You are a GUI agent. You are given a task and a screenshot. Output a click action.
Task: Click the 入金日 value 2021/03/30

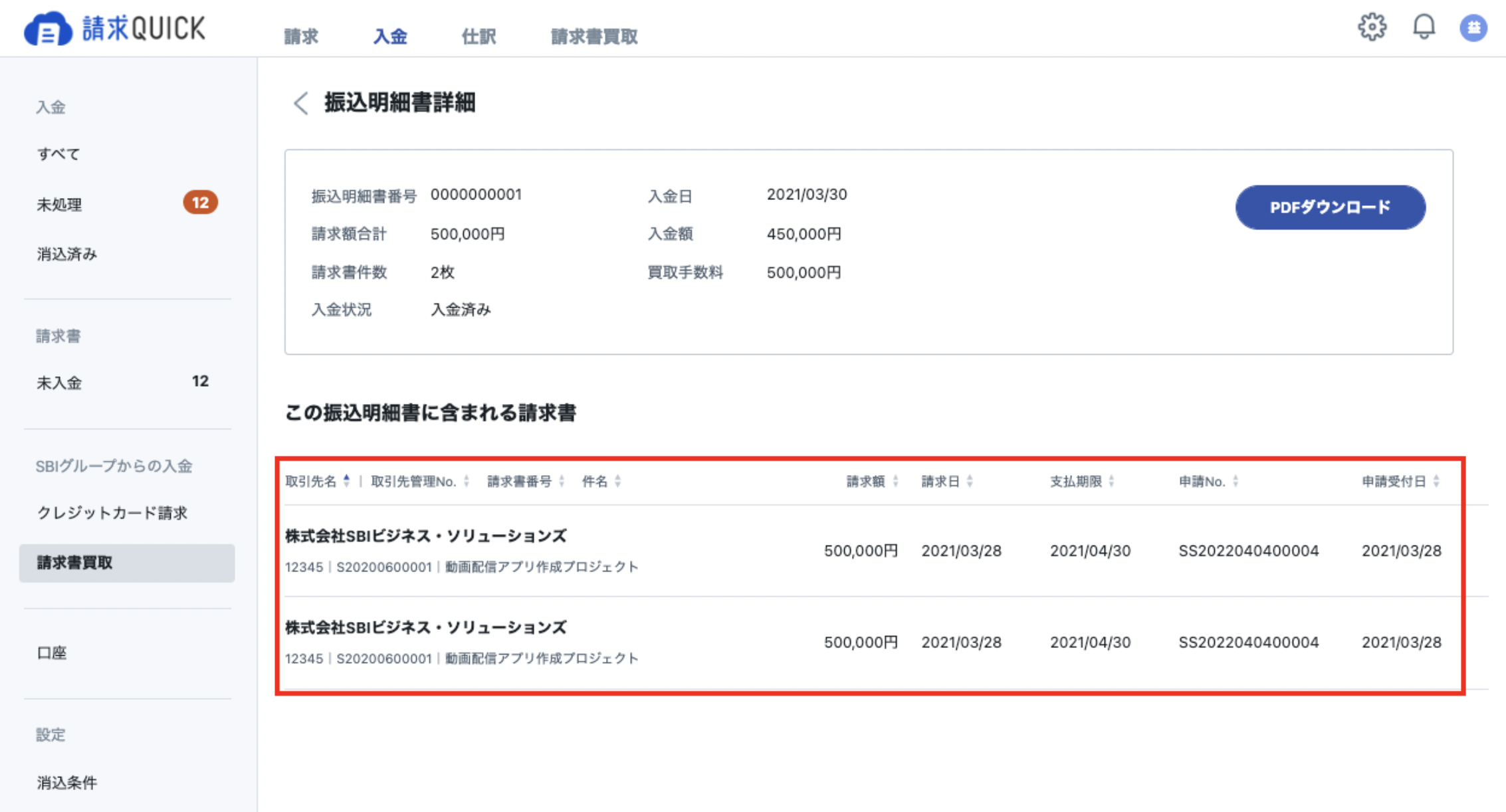pyautogui.click(x=807, y=195)
